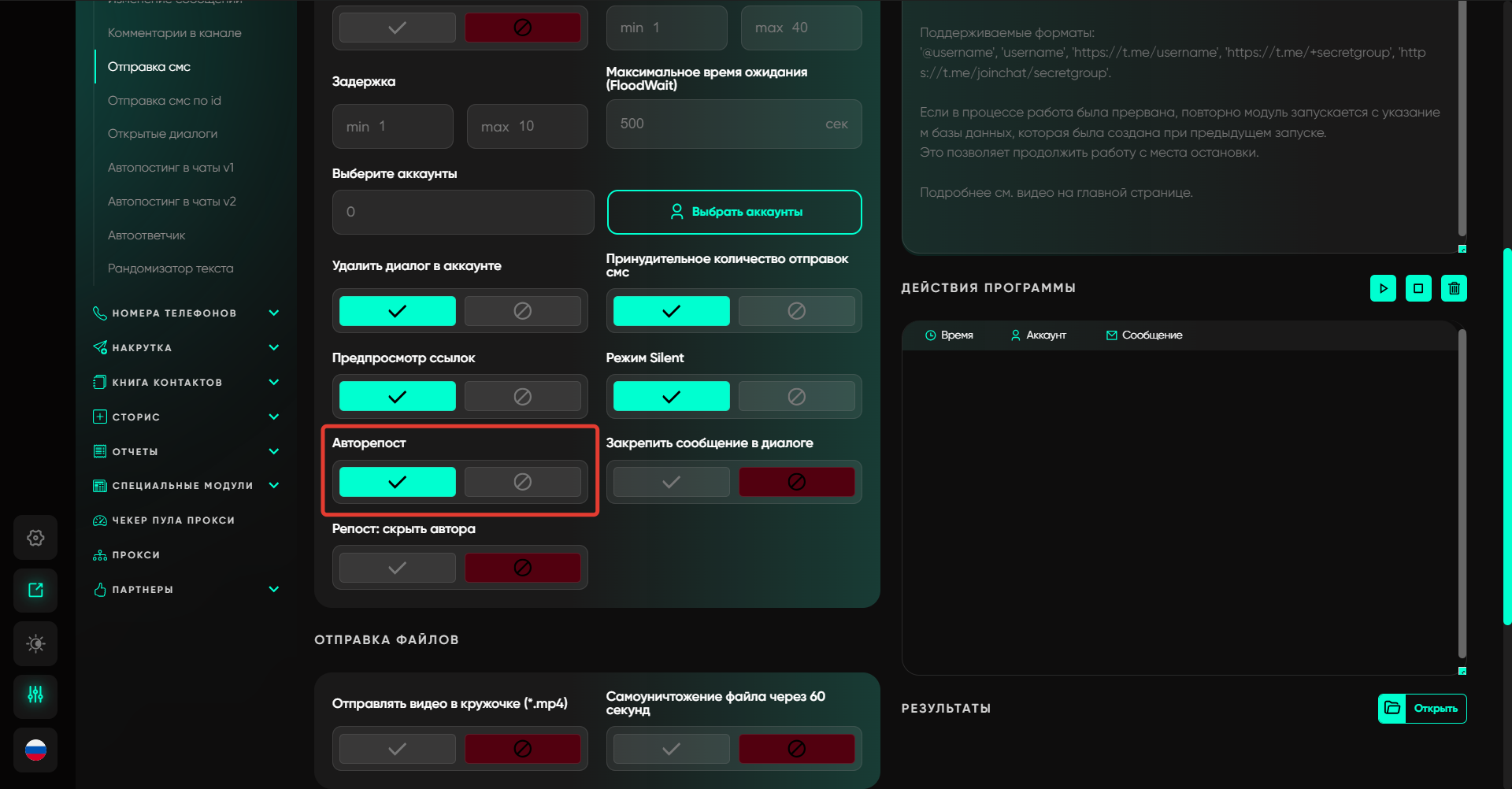
Task: Click the Russian flag language icon
Action: (35, 750)
